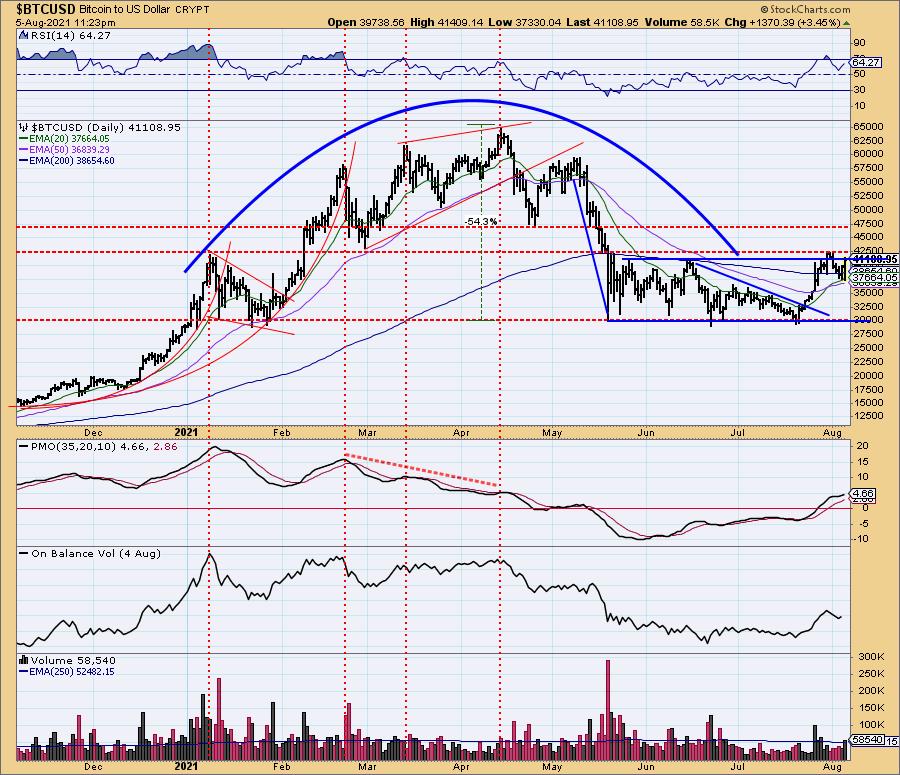Click the 5-Aug-2021 11:23pm timestamp
Viewport: 900px width, 775px height.
coord(65,23)
